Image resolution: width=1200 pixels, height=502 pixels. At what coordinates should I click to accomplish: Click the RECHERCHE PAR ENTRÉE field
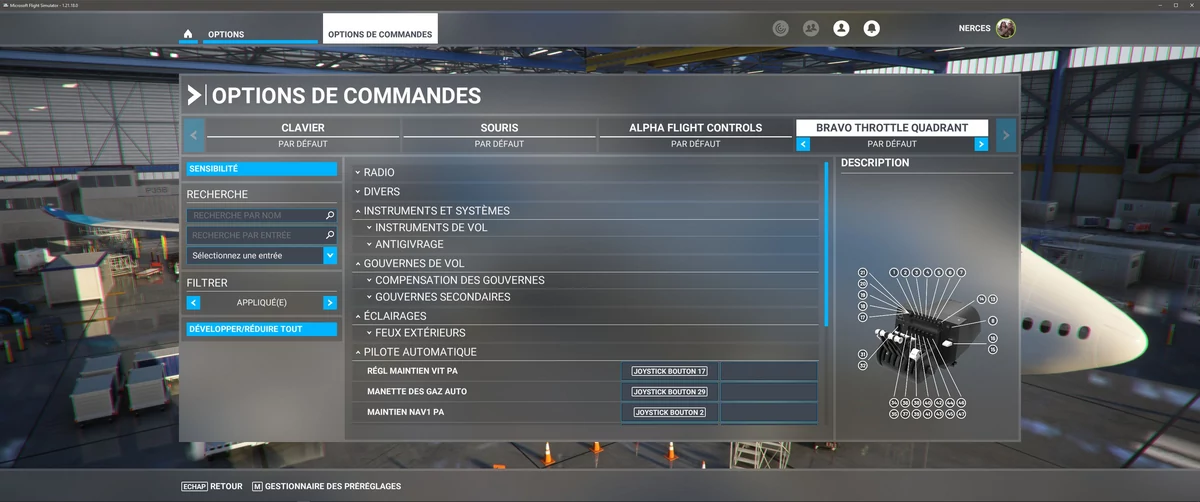[262, 235]
